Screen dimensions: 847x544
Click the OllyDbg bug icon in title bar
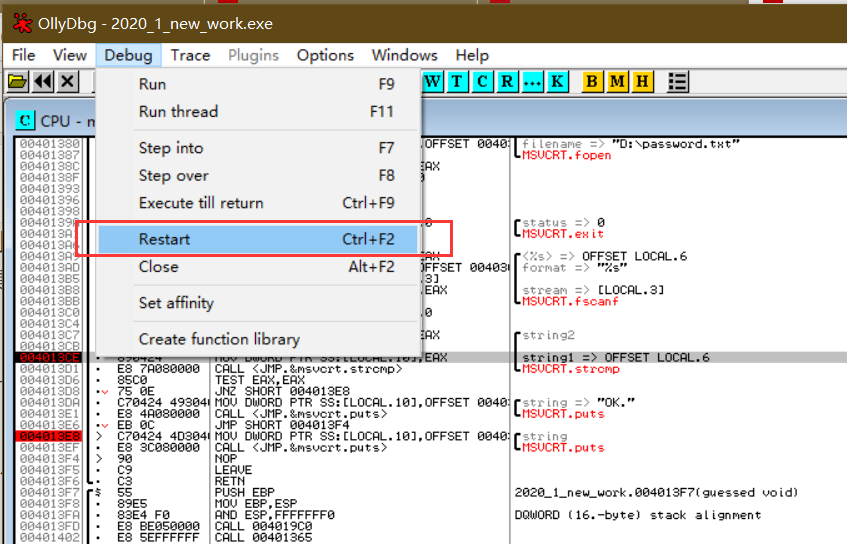22,23
